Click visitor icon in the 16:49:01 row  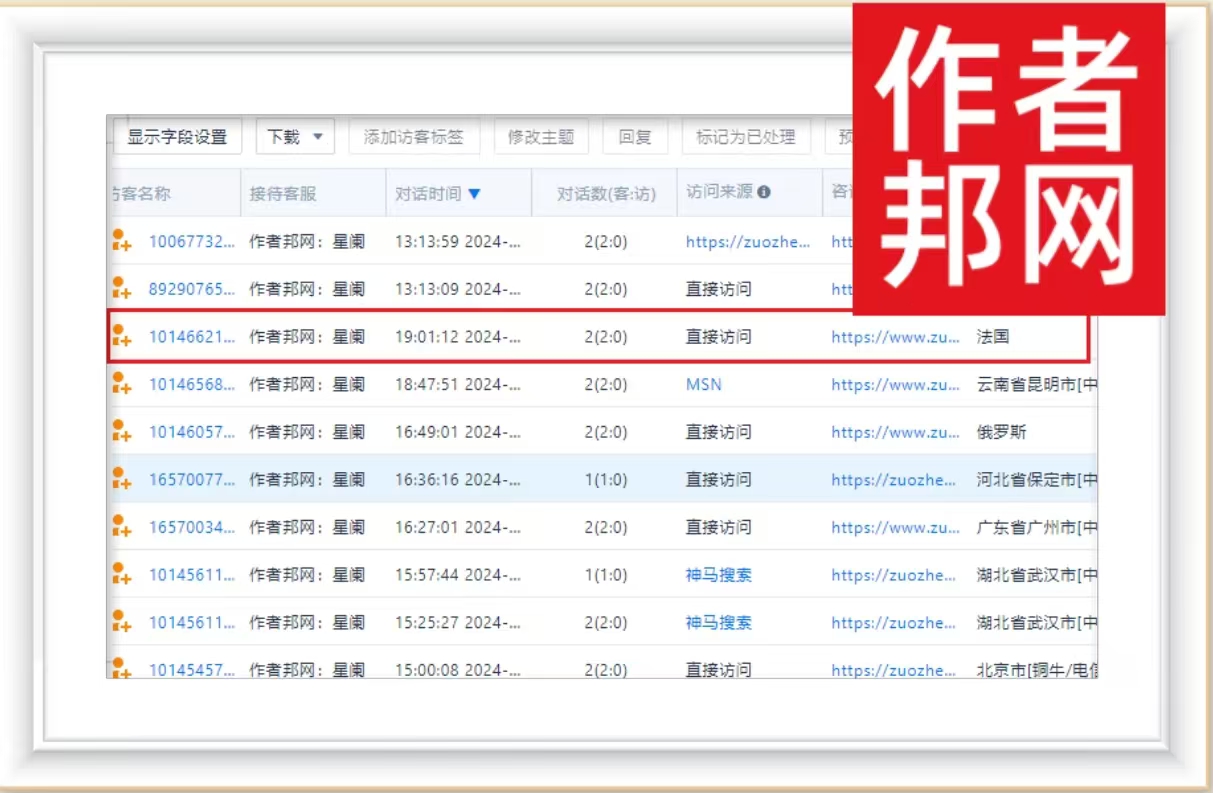click(121, 432)
